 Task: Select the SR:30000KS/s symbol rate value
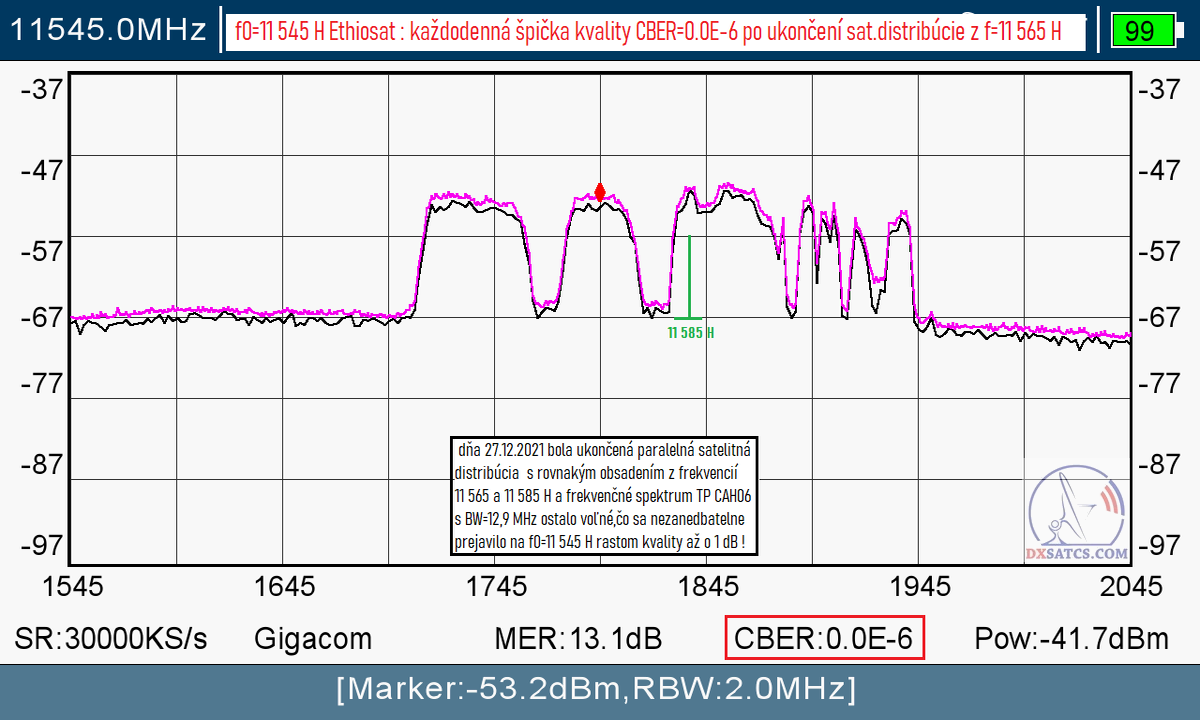[x=111, y=638]
